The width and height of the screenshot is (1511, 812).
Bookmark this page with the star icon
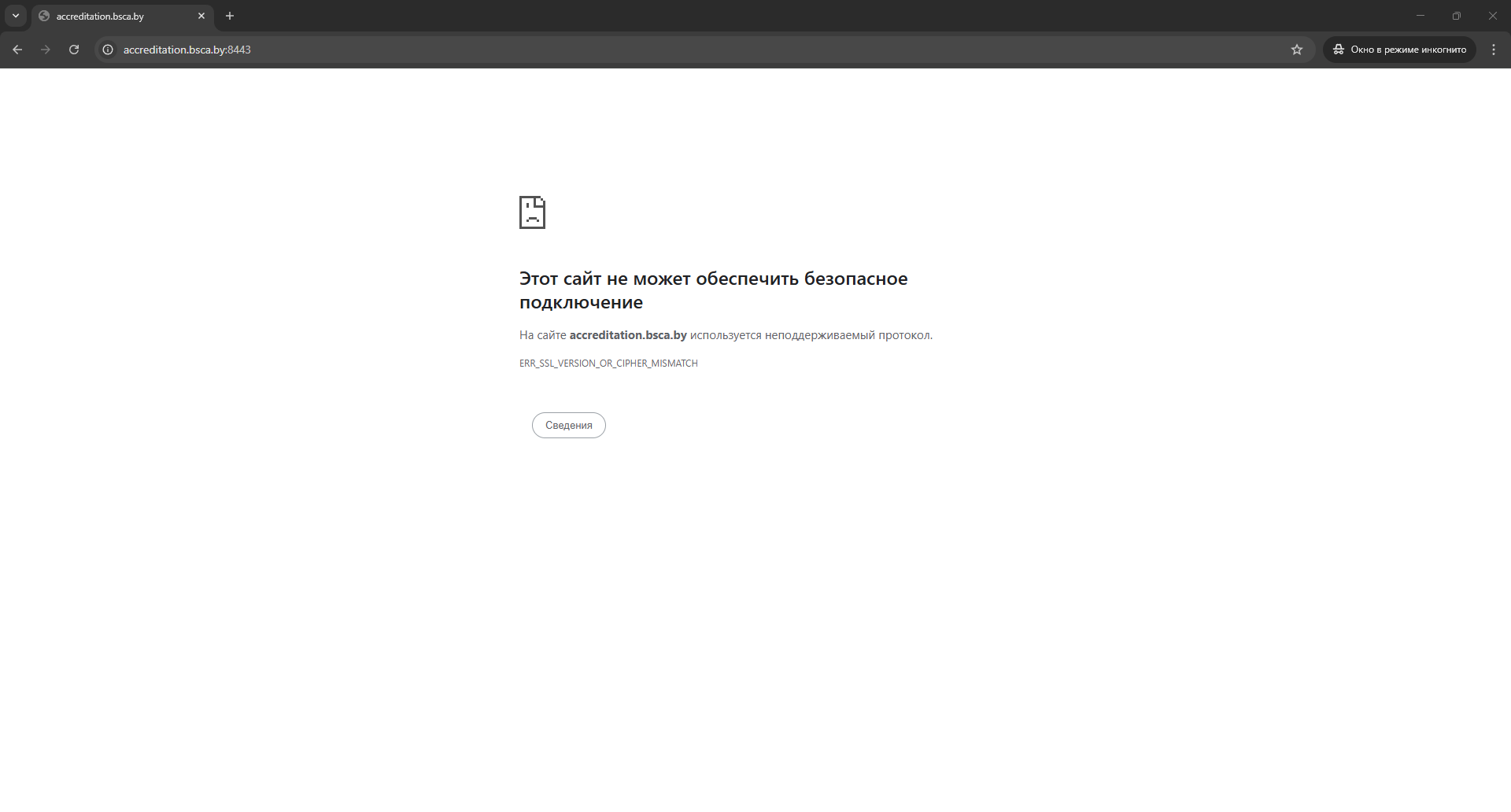pos(1297,50)
